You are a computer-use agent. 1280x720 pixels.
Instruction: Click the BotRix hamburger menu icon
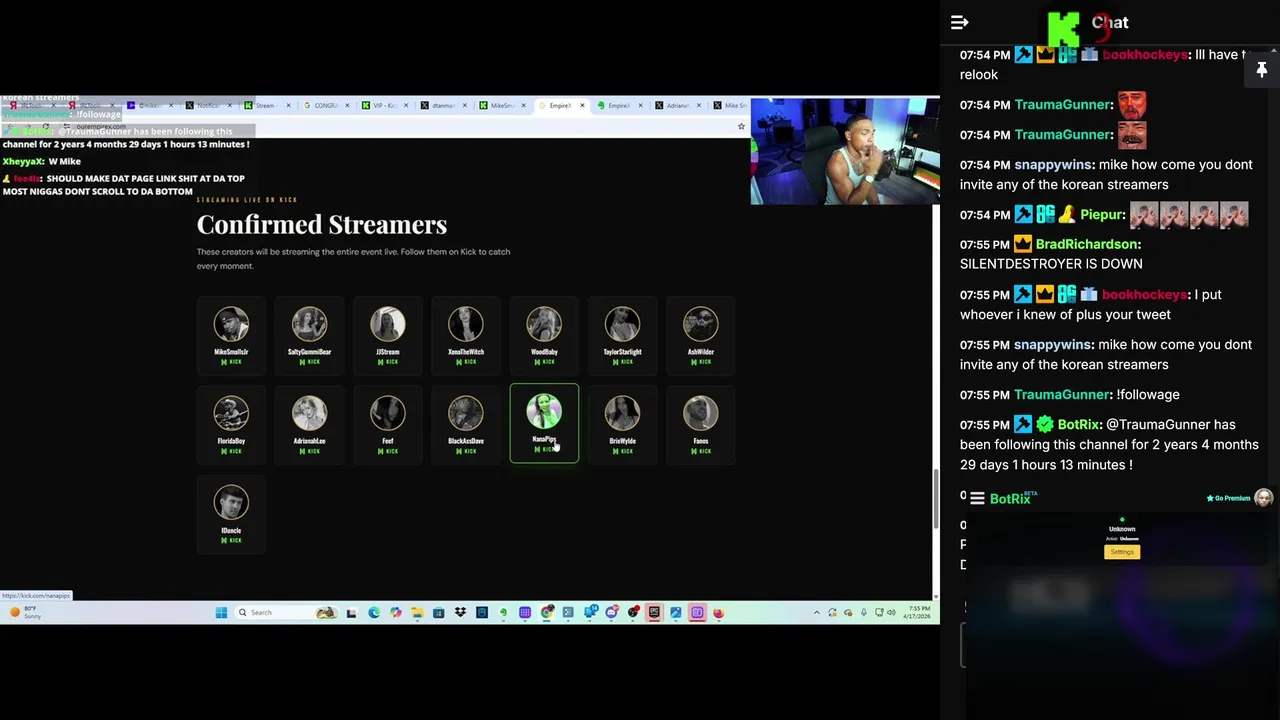(x=977, y=498)
